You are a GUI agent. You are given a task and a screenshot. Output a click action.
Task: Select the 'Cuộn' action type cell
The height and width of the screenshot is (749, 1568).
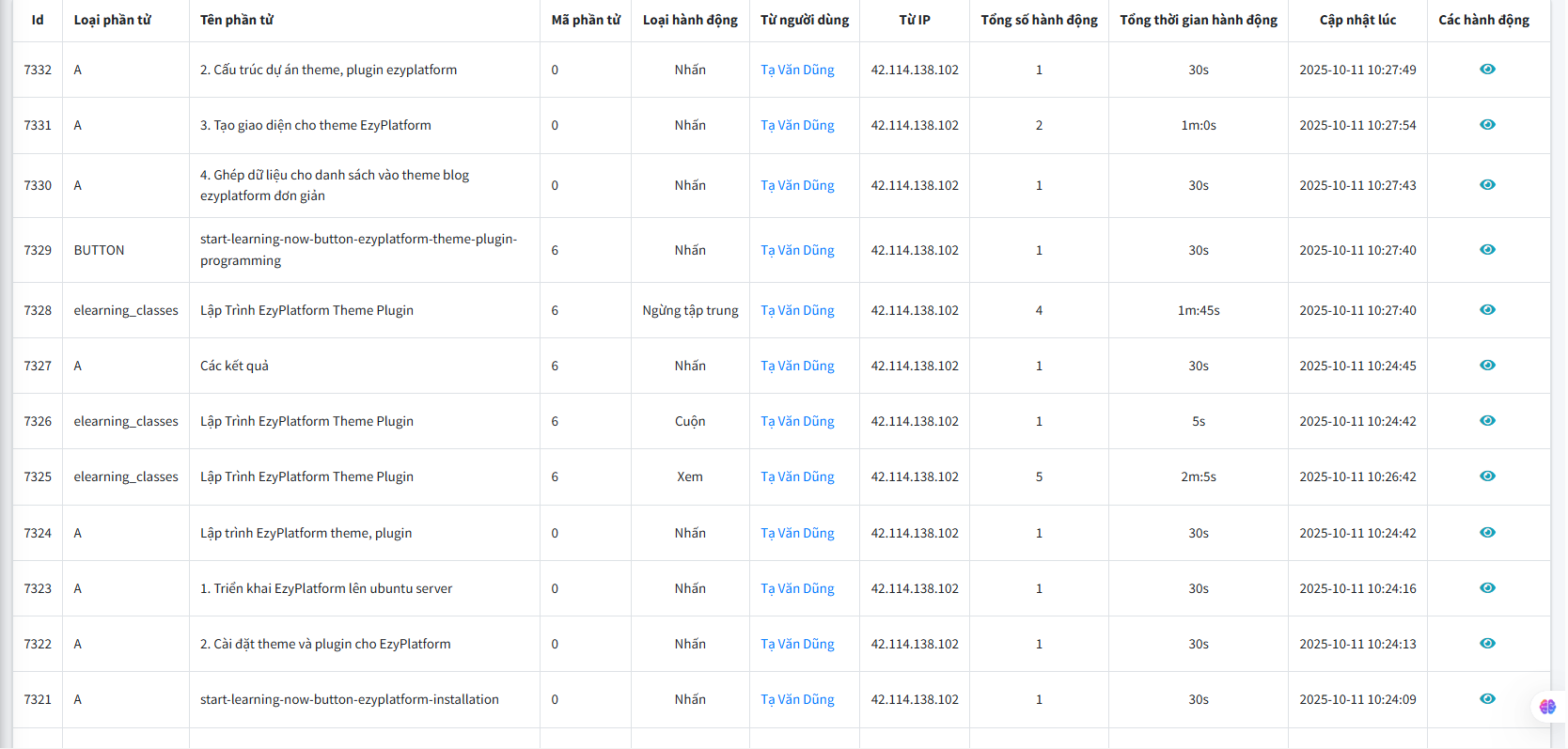pyautogui.click(x=690, y=421)
